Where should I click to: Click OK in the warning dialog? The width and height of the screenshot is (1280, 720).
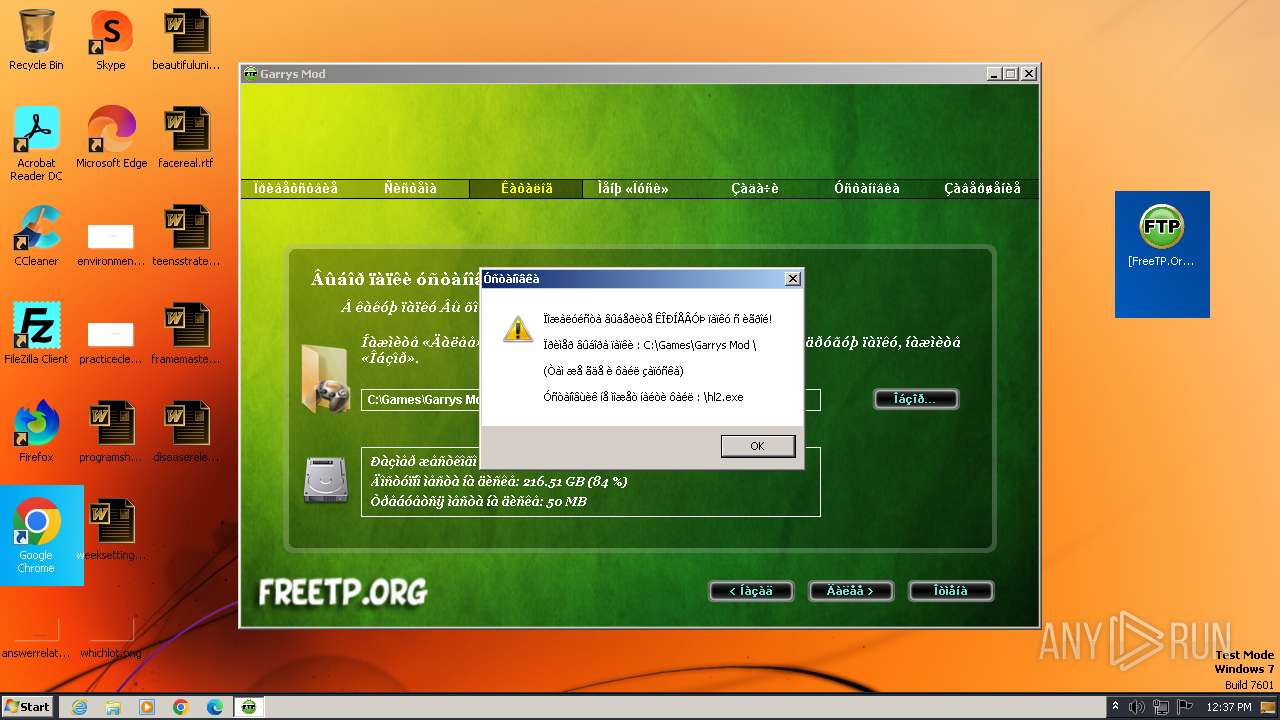click(757, 446)
